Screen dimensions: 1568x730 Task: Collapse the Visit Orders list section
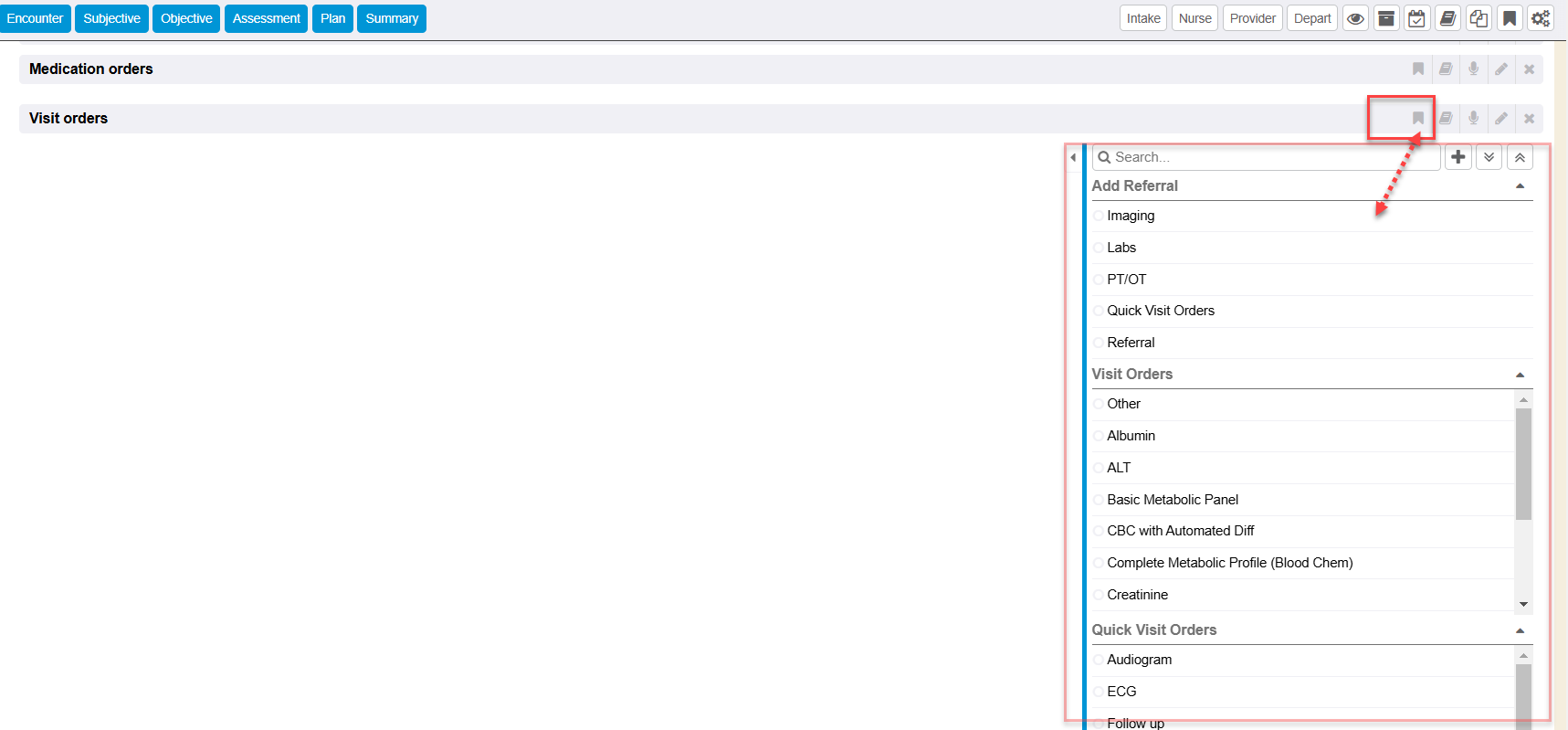pos(1520,375)
